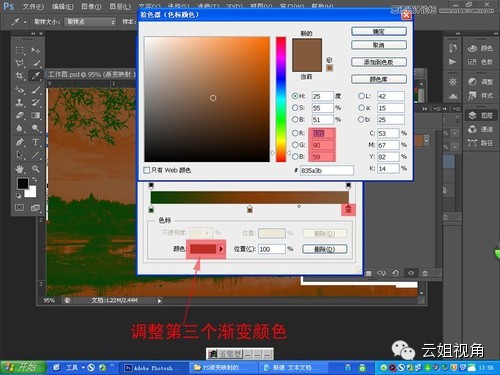Open the Layers panel icon

[480, 115]
